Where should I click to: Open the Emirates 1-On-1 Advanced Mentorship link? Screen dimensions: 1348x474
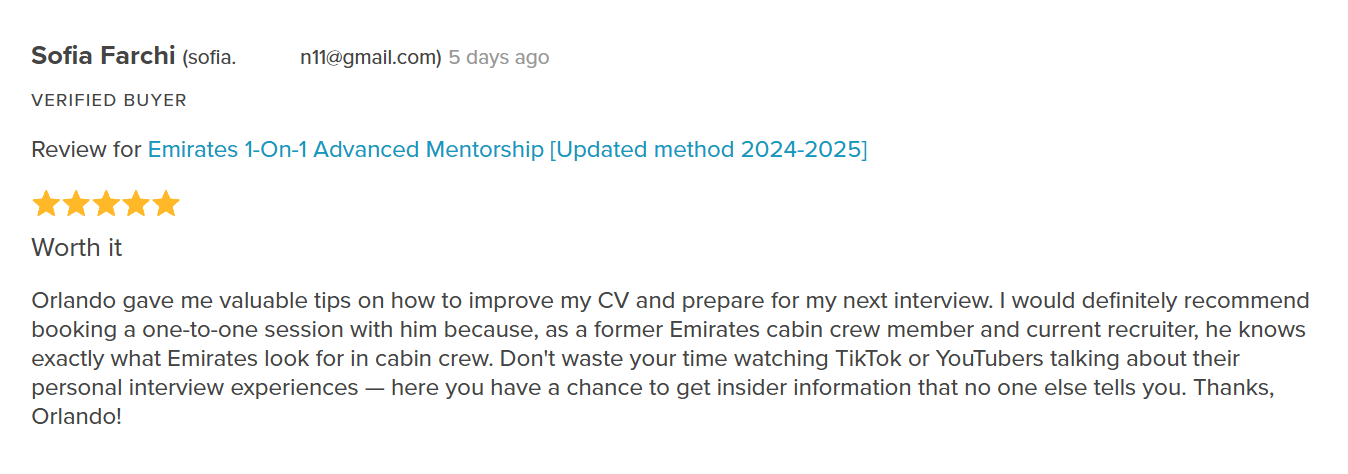click(x=507, y=150)
